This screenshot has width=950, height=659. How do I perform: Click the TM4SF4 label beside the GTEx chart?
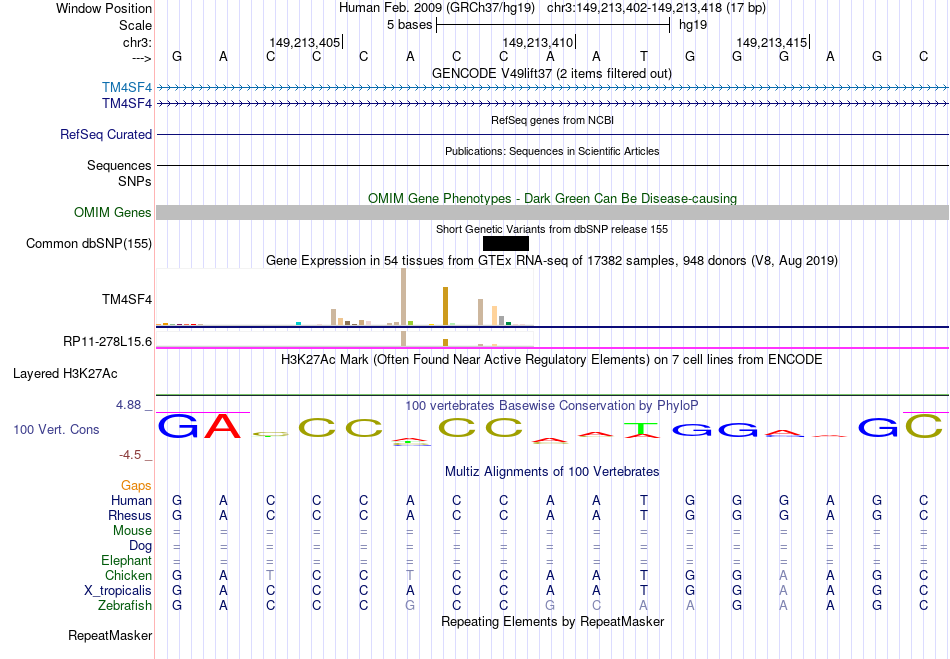point(127,299)
